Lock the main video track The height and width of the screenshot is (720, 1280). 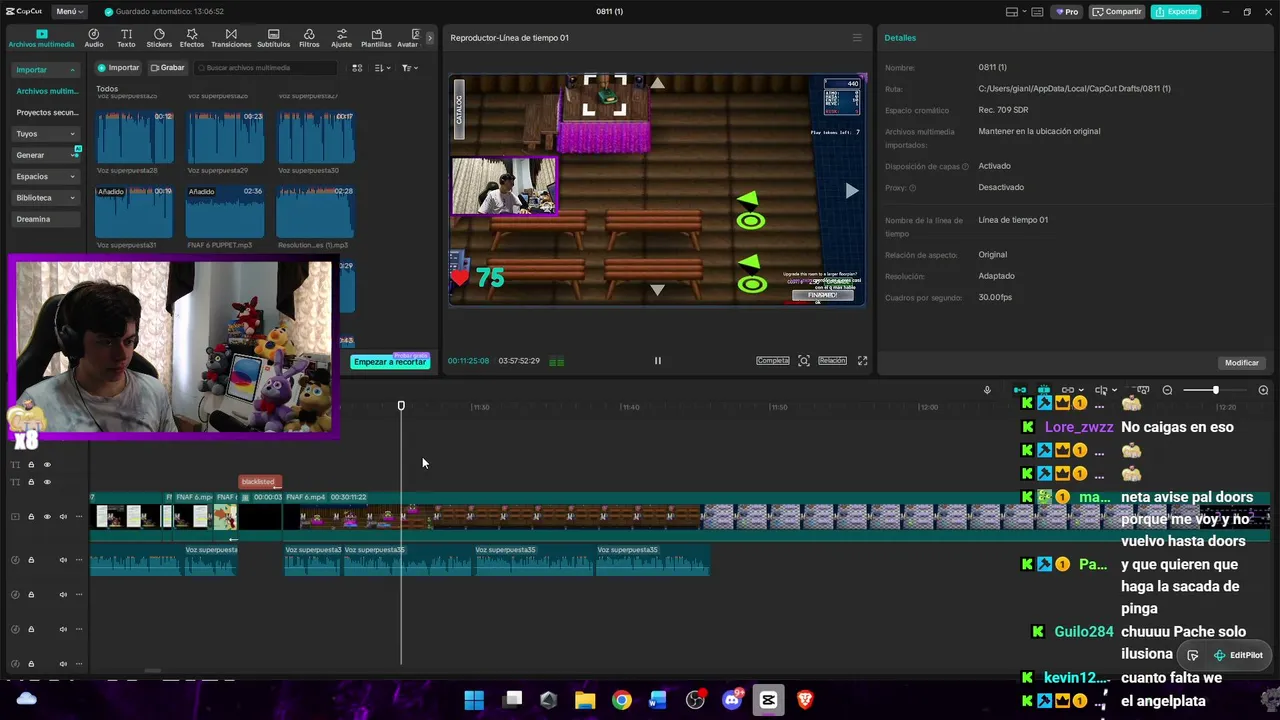coord(31,517)
